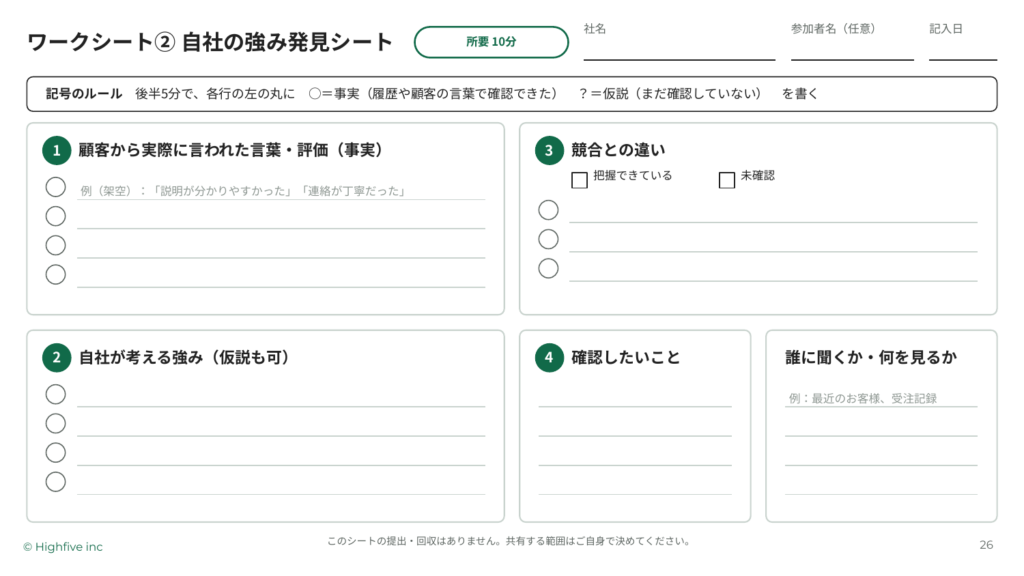Screen dimensions: 1024x576
Task: Mark the last row circle in section 1
Action: point(56,274)
